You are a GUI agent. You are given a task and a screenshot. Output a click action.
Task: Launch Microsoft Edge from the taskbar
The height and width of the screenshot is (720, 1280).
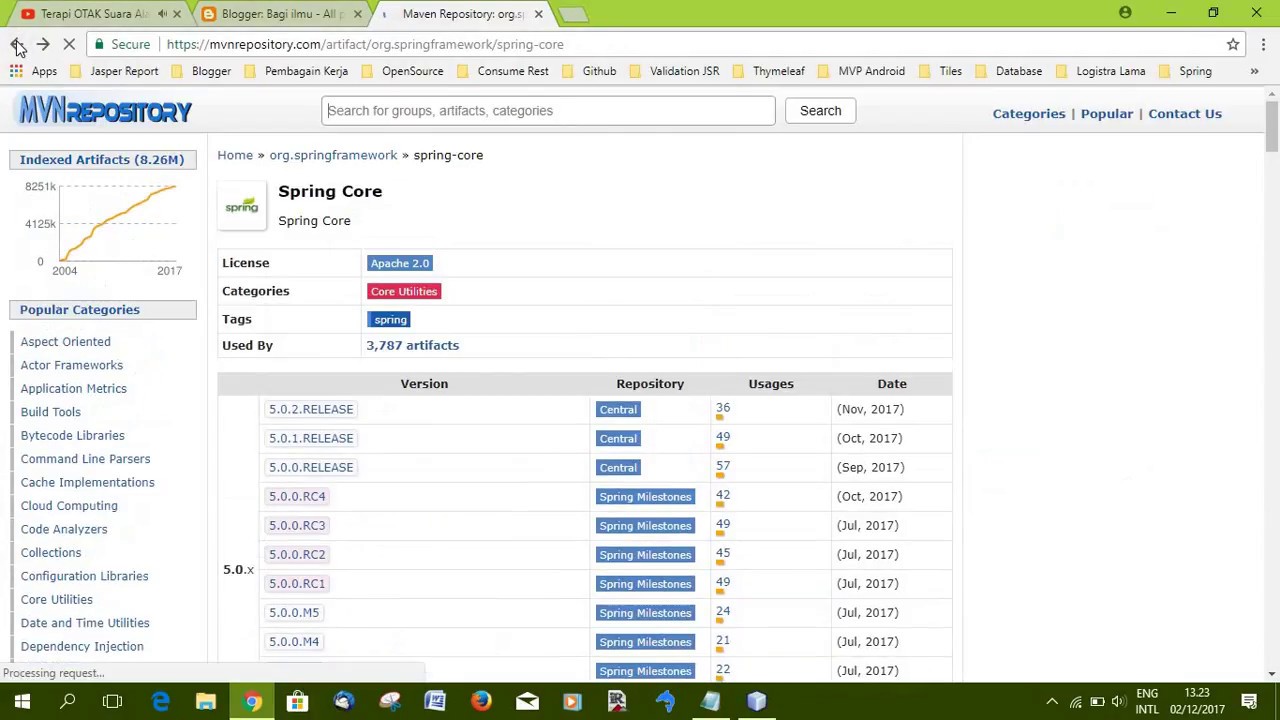[x=160, y=702]
